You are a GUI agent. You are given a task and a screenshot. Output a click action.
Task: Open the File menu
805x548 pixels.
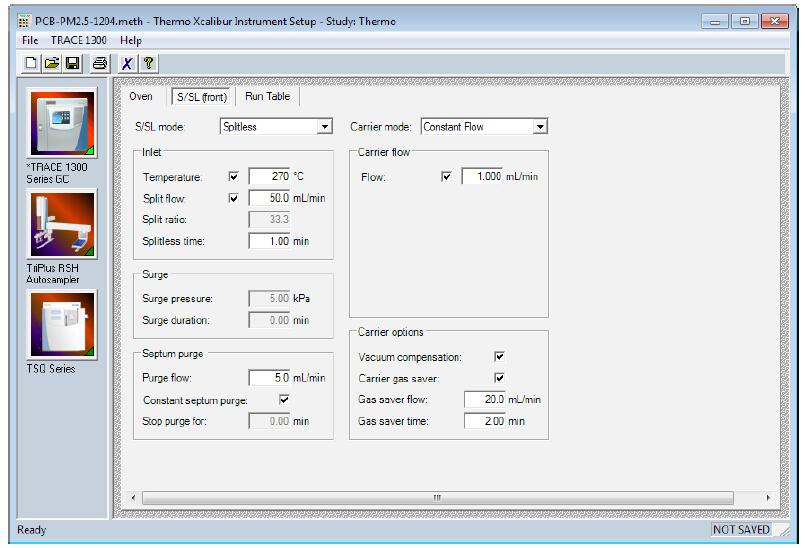coord(30,40)
